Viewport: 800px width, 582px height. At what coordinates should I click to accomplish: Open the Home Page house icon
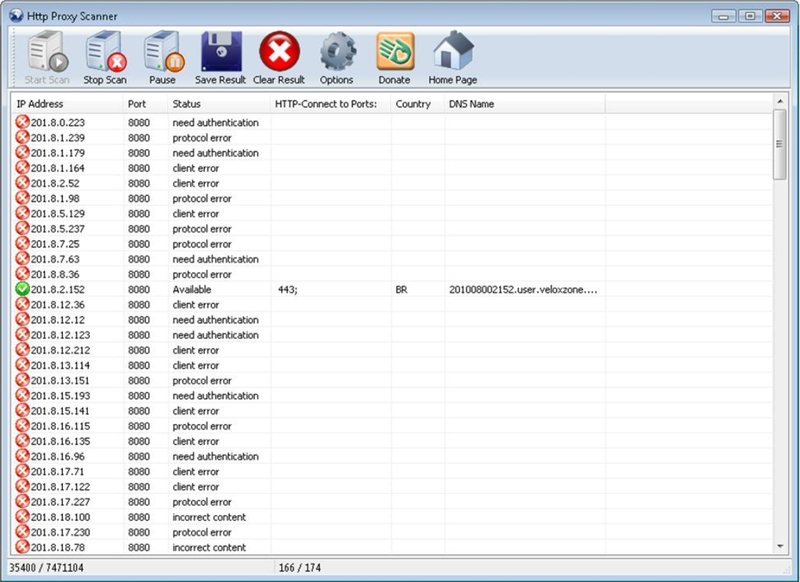pyautogui.click(x=453, y=50)
